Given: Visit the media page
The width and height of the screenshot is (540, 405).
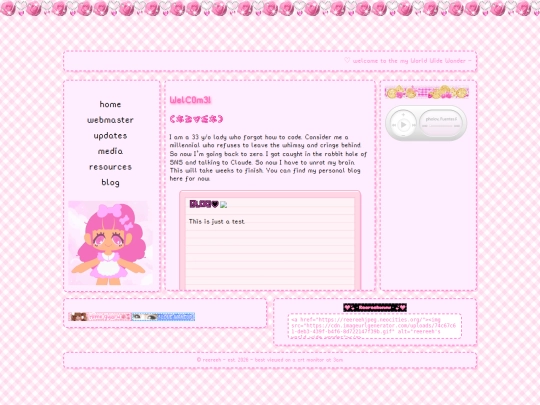Looking at the screenshot, I should (110, 151).
